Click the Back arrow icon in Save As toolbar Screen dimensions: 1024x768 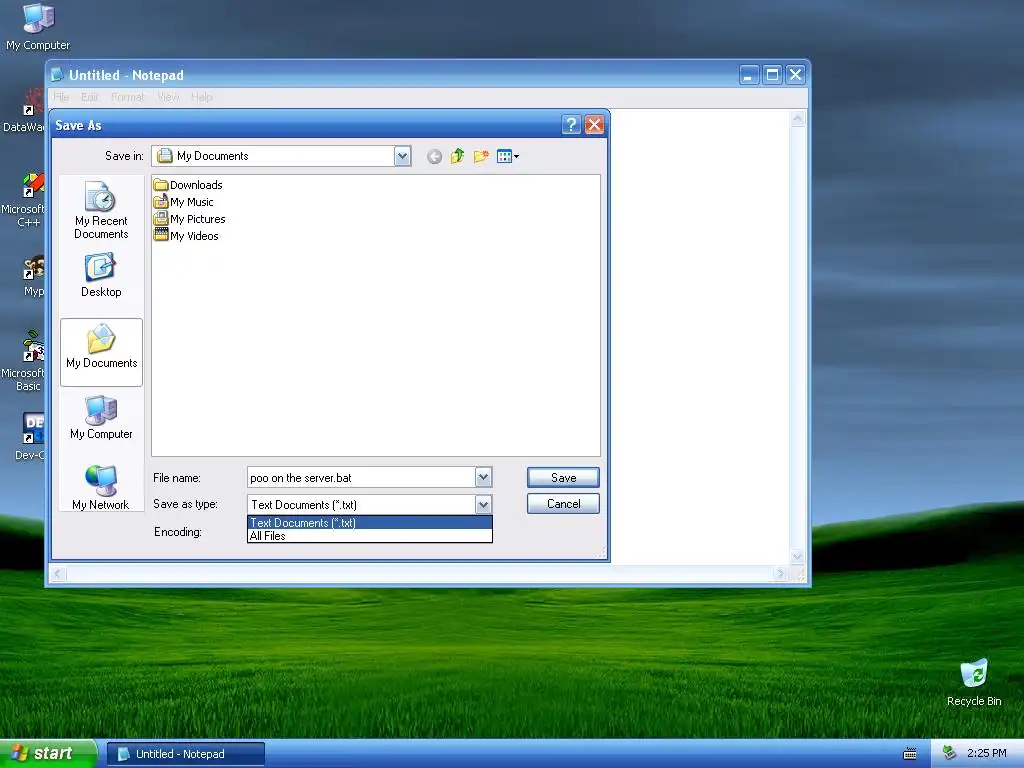434,157
